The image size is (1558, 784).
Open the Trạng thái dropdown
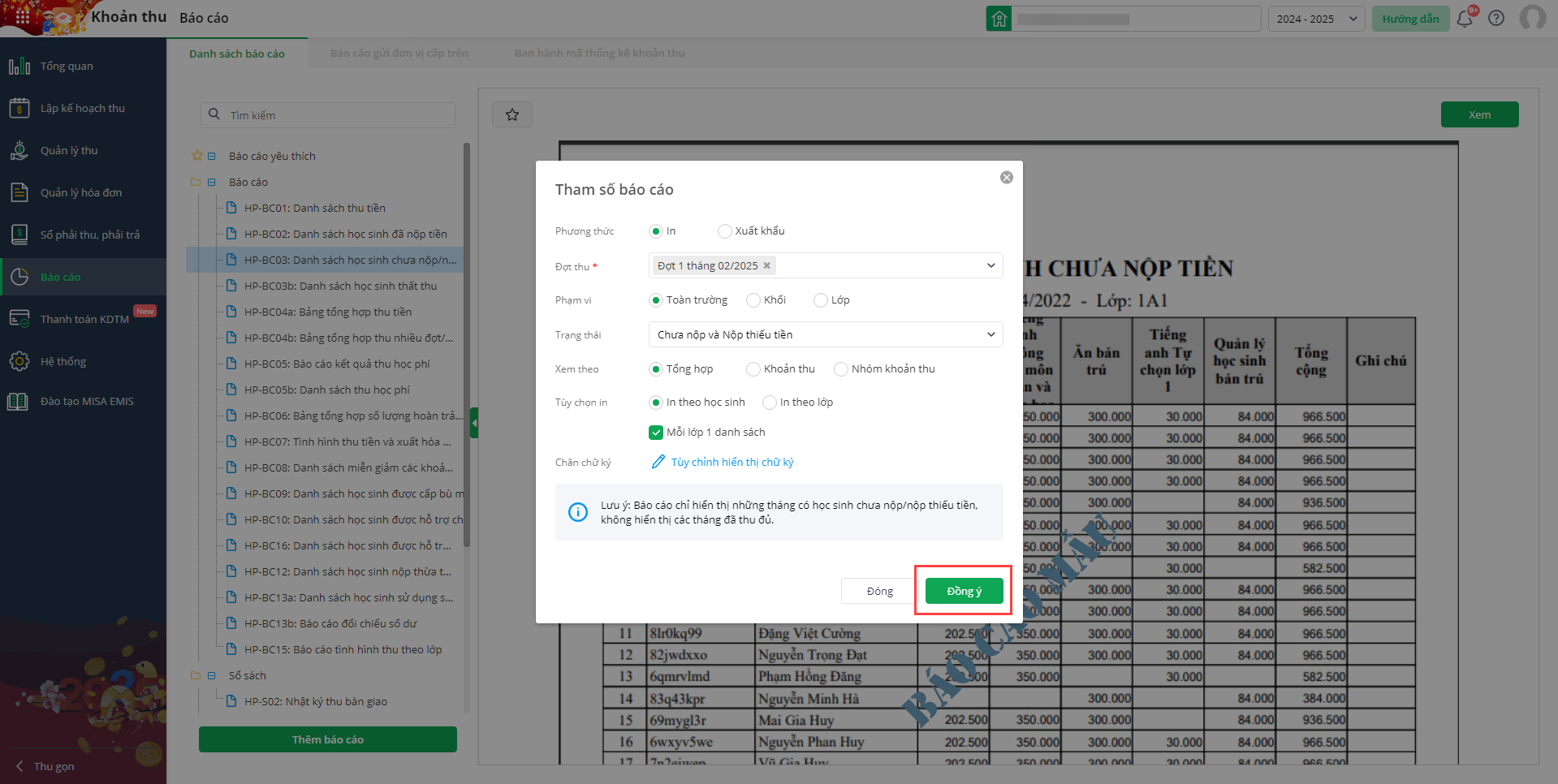tap(826, 334)
